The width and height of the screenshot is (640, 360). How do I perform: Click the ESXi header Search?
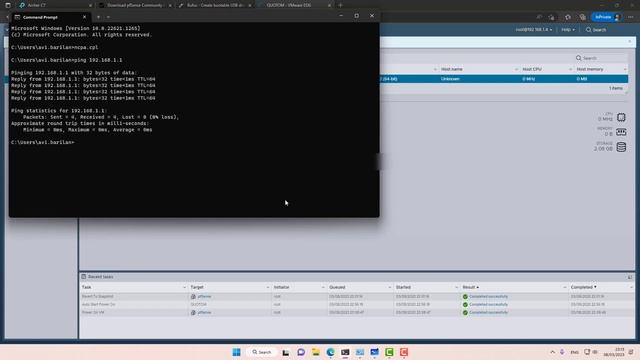click(596, 30)
